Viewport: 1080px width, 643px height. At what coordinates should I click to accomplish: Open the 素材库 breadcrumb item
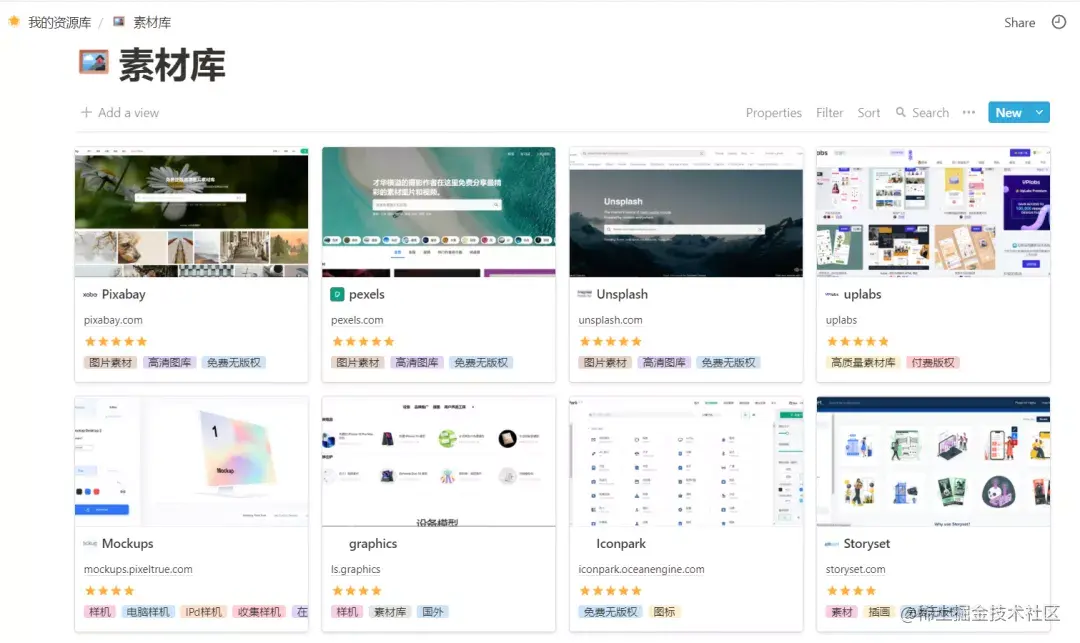pyautogui.click(x=152, y=23)
